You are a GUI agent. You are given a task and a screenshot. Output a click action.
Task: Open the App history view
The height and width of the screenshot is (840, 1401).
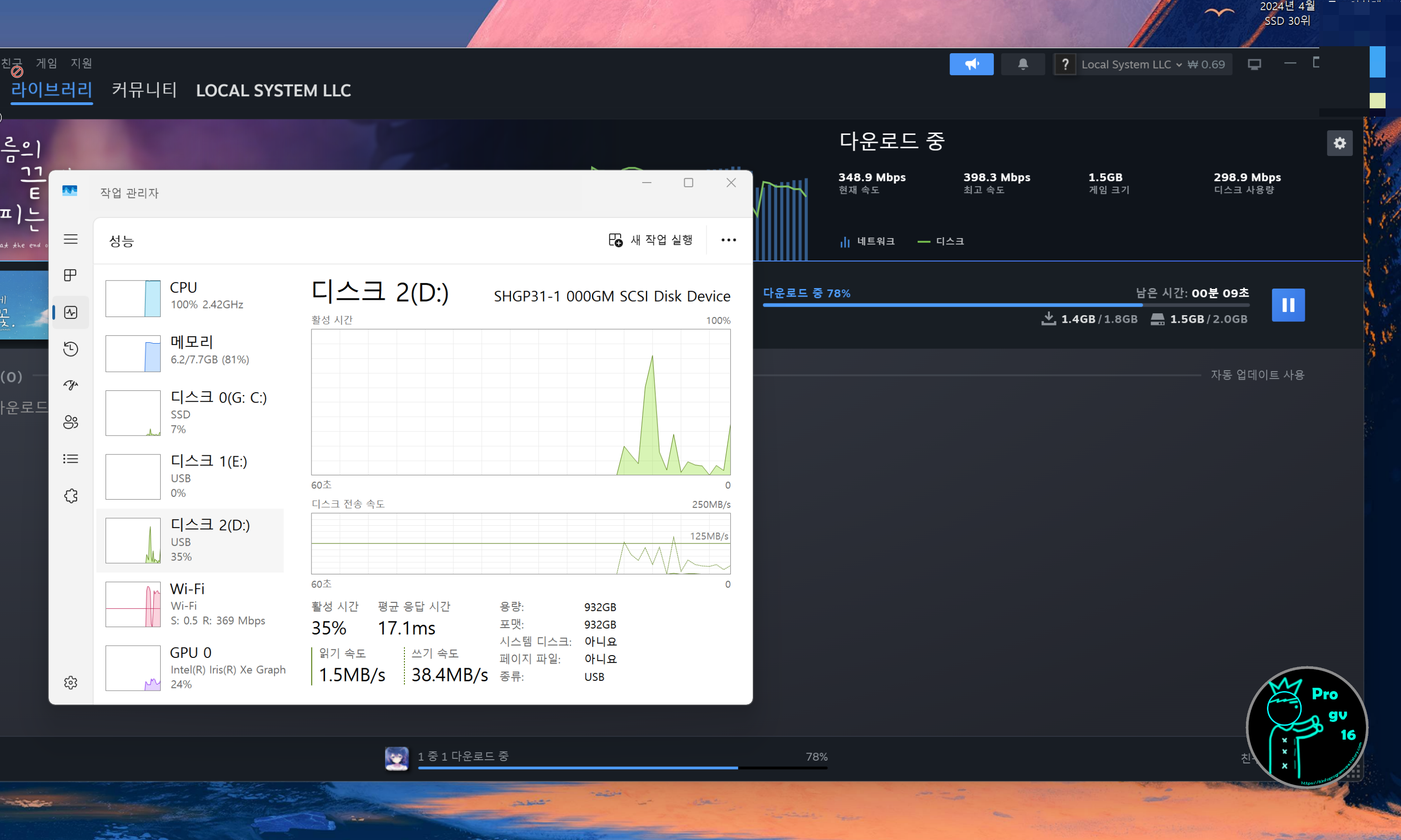click(x=71, y=349)
